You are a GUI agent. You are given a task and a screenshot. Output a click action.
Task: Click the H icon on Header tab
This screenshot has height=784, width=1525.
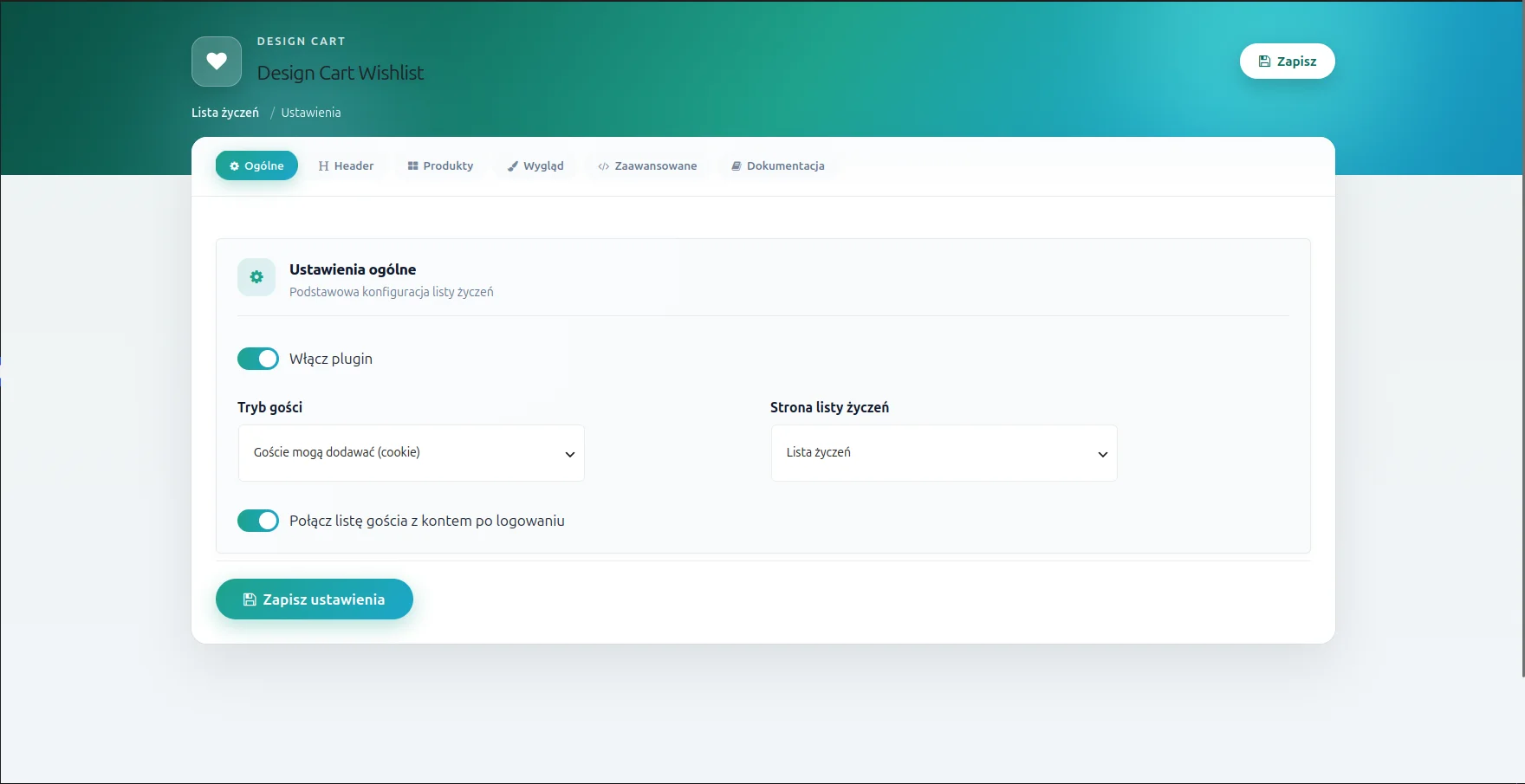pos(323,166)
